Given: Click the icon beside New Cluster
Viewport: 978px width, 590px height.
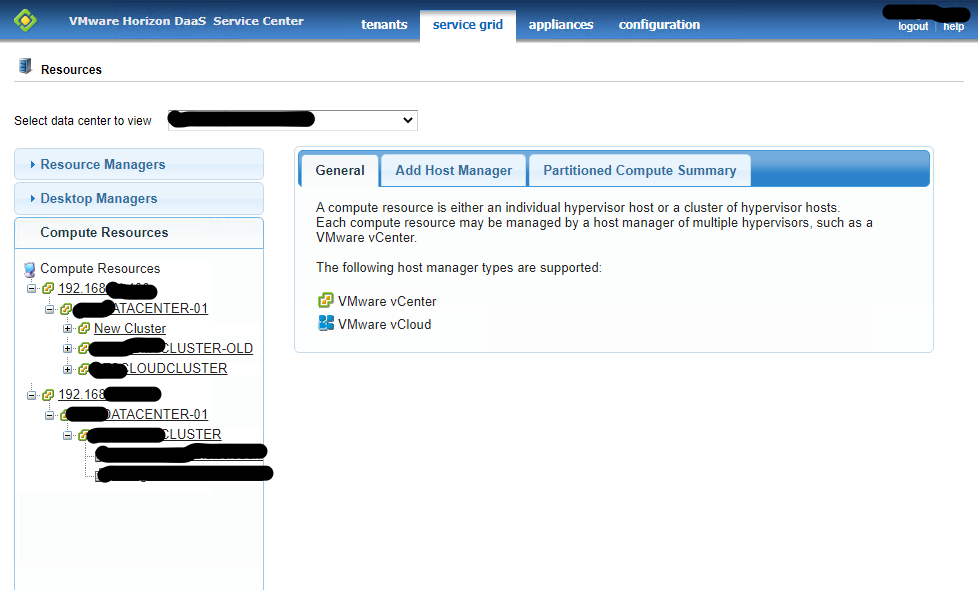Looking at the screenshot, I should pos(84,328).
